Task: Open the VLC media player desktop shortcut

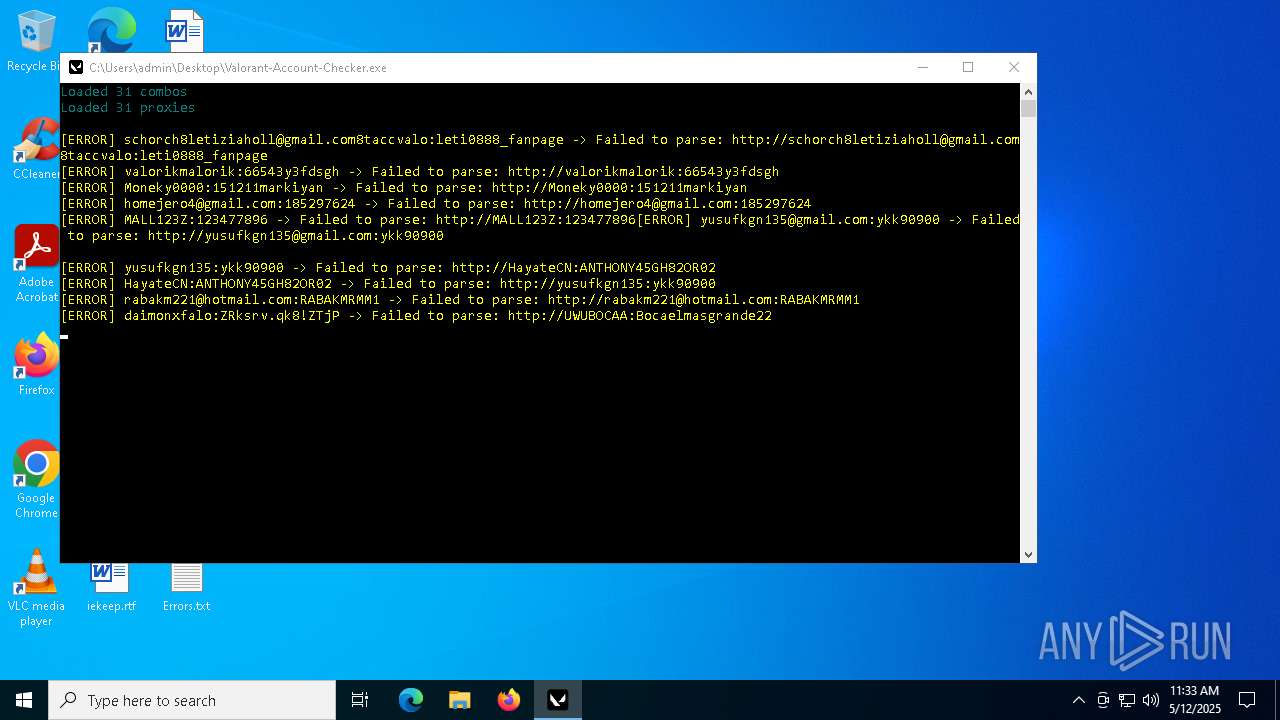Action: tap(36, 588)
